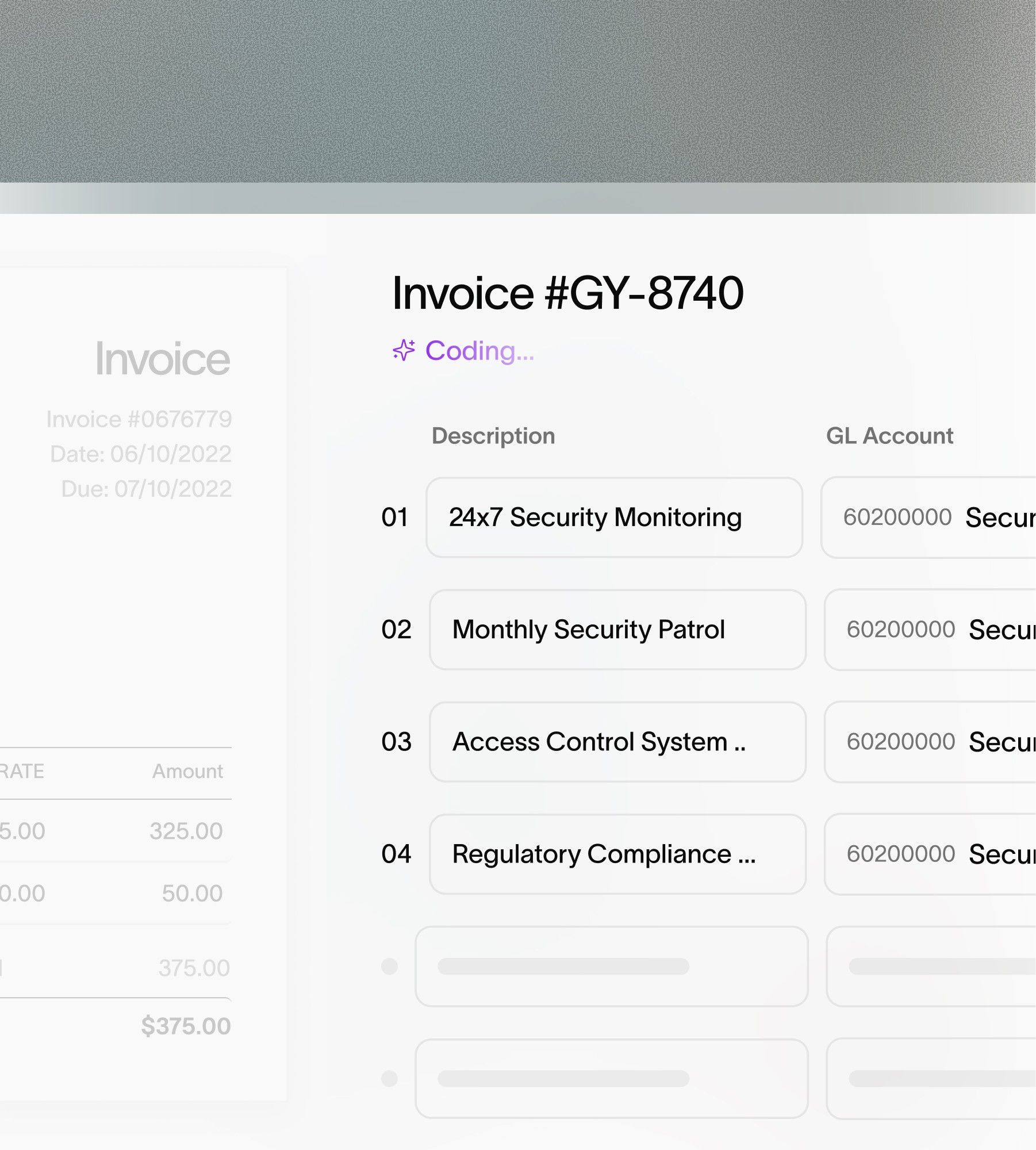Image resolution: width=1036 pixels, height=1150 pixels.
Task: Click the 325.00 amount in preview
Action: pyautogui.click(x=186, y=831)
